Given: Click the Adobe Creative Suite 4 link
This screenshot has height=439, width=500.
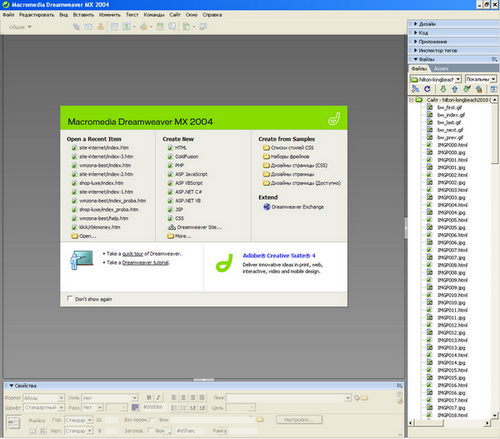Looking at the screenshot, I should (279, 256).
